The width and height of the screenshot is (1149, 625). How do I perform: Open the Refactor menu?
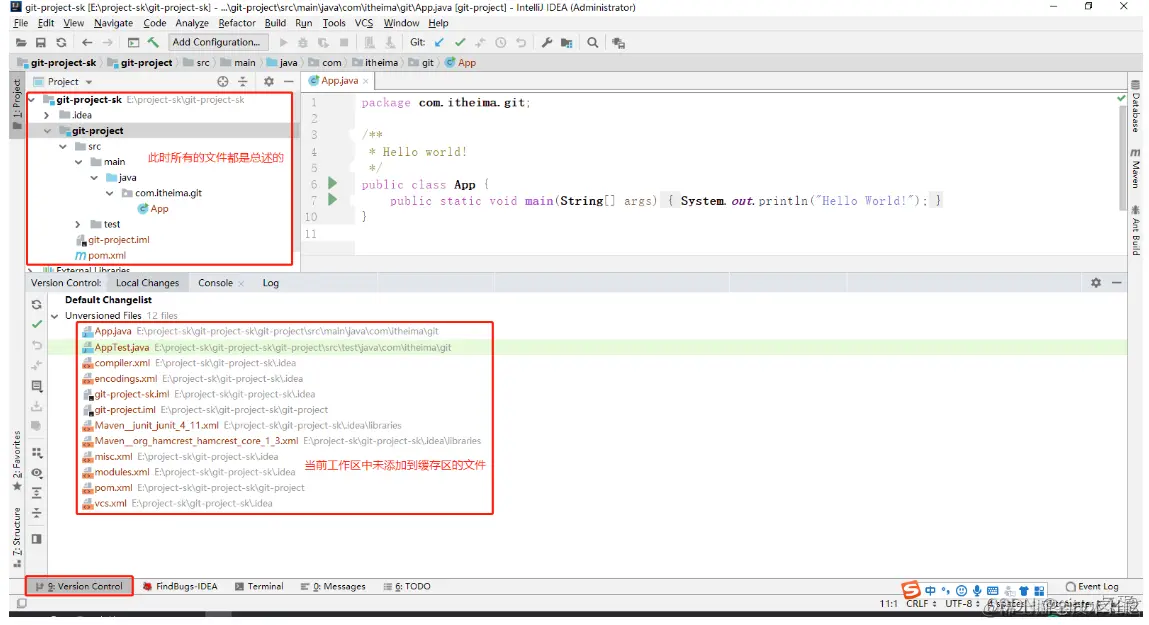click(237, 23)
